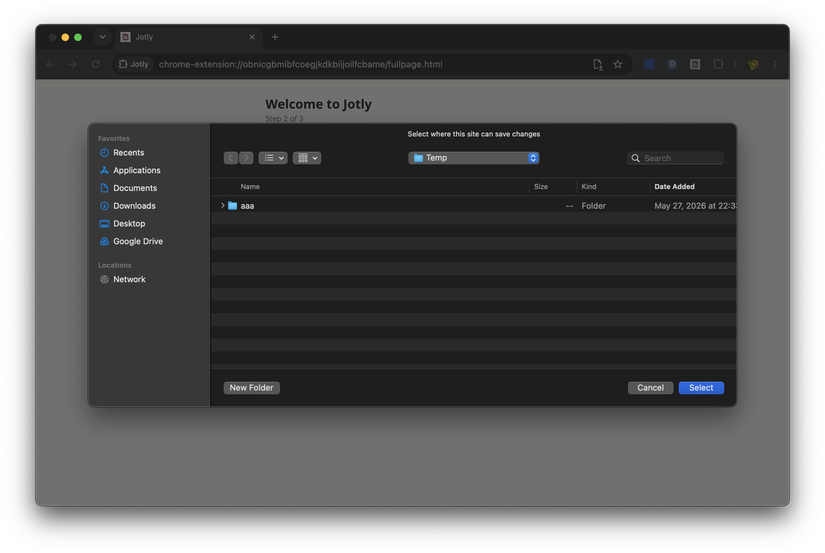Select the aaa folder row
The height and width of the screenshot is (553, 825).
[x=474, y=206]
